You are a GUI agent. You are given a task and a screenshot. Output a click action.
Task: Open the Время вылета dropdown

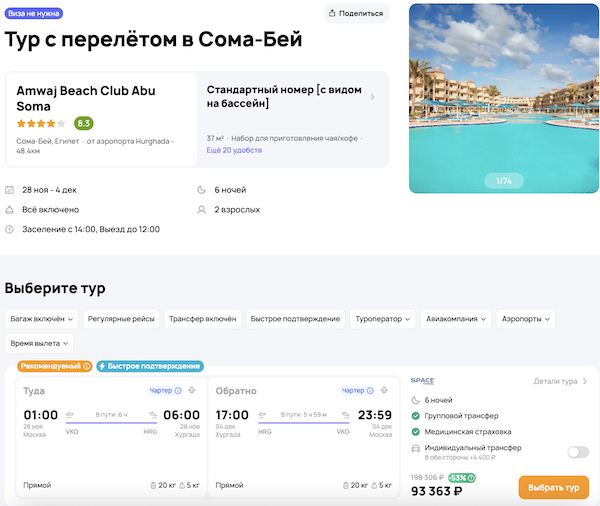pos(41,343)
